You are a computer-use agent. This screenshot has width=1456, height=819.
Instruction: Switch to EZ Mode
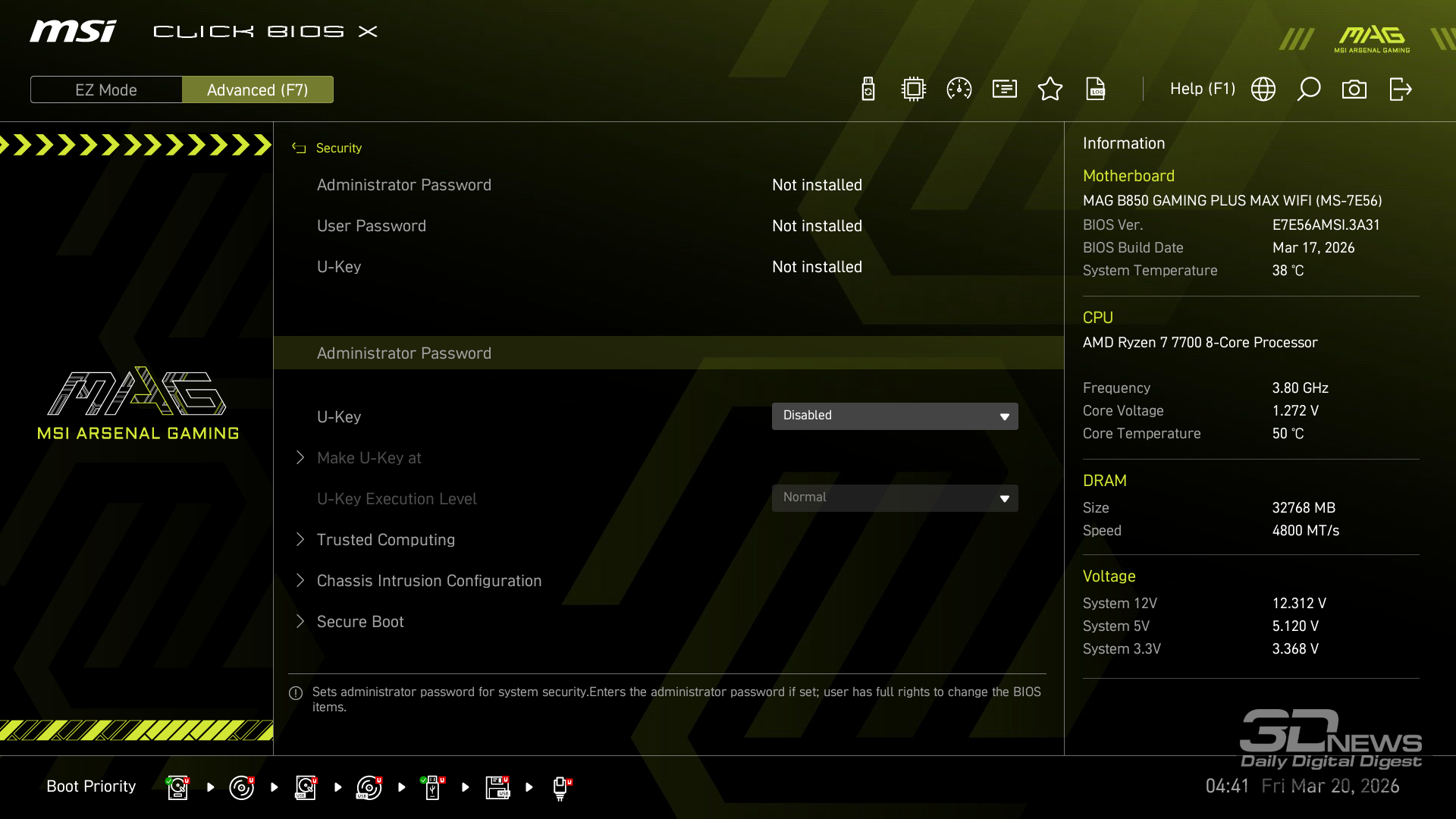pos(106,89)
